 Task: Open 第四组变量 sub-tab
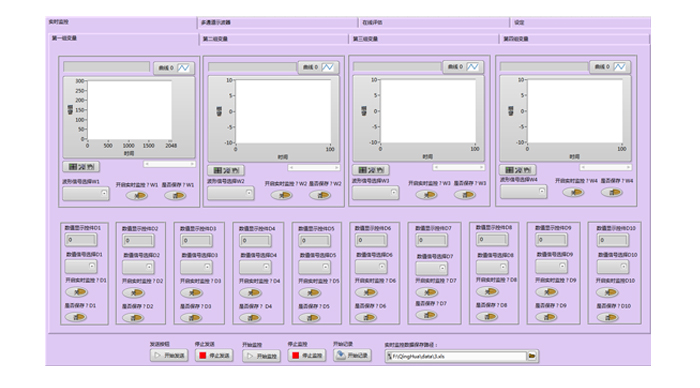574,39
